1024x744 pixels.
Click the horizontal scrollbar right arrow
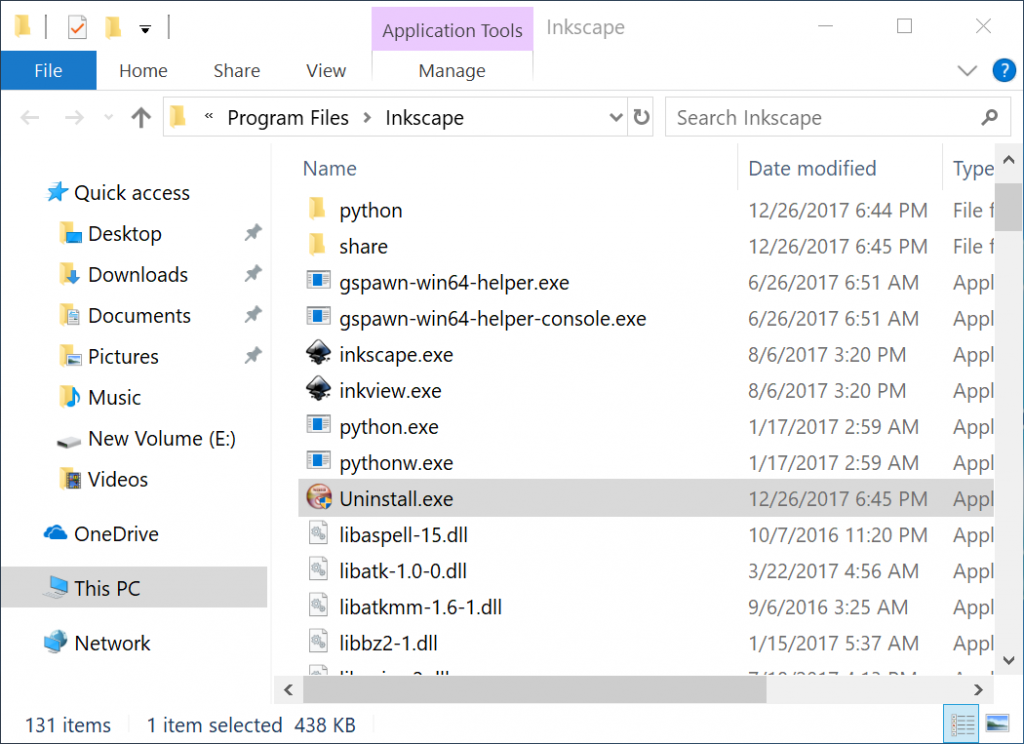pos(978,690)
